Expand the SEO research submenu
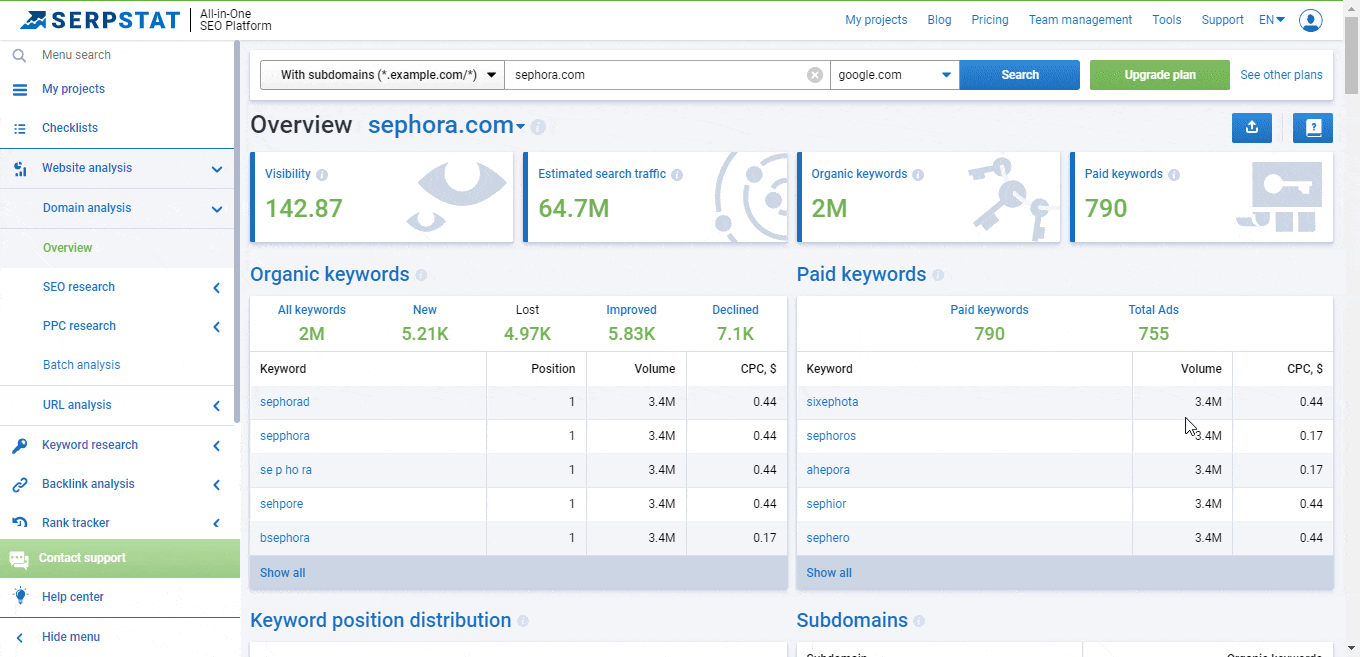Viewport: 1360px width, 657px height. click(x=217, y=288)
